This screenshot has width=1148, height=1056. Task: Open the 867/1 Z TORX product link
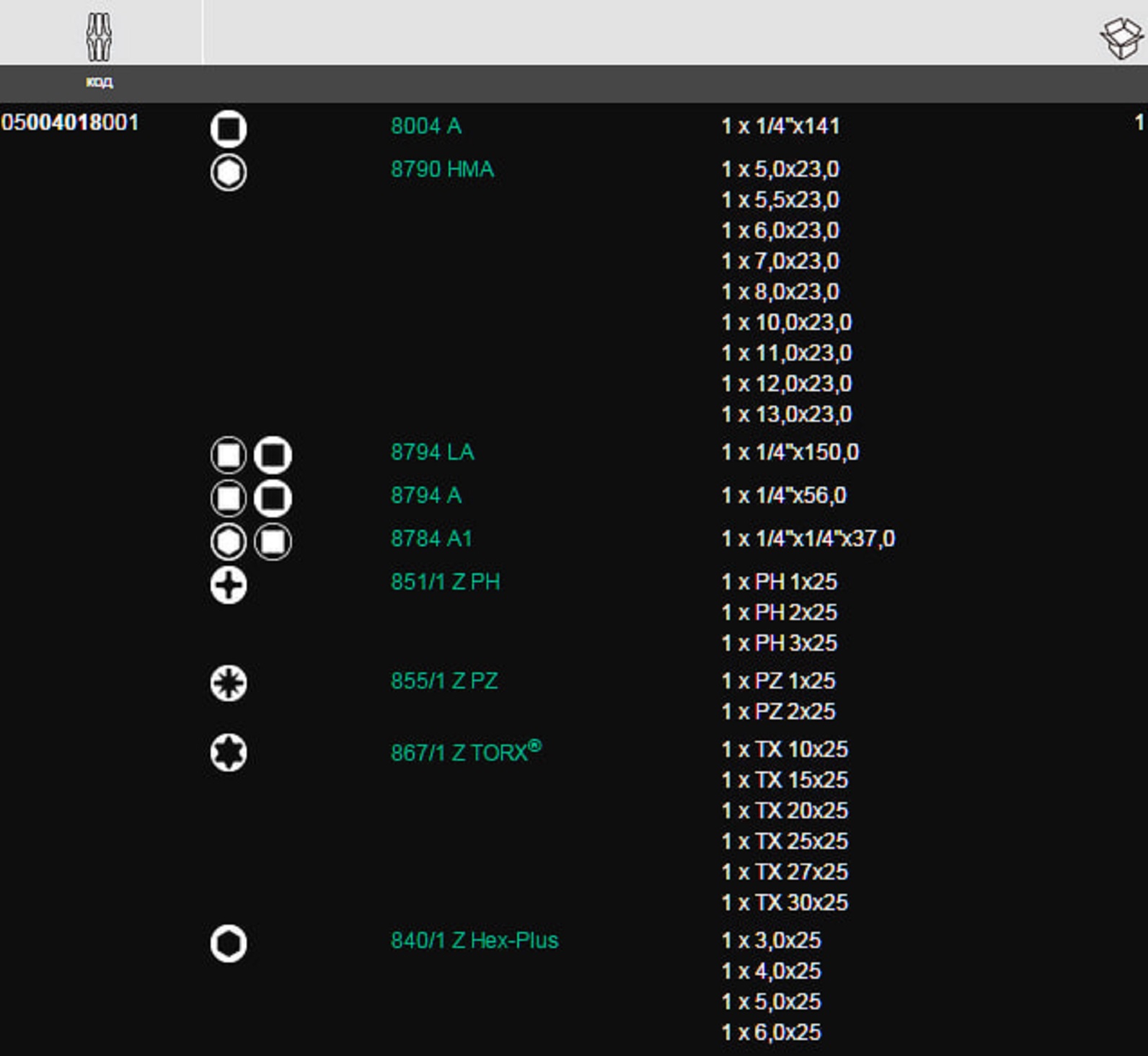coord(466,751)
